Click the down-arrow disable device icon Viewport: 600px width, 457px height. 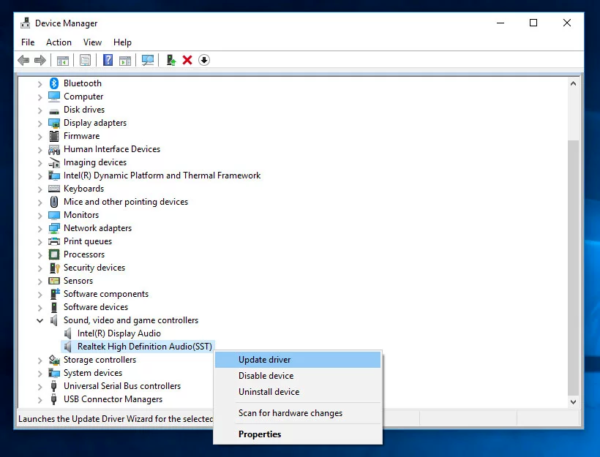tap(204, 60)
